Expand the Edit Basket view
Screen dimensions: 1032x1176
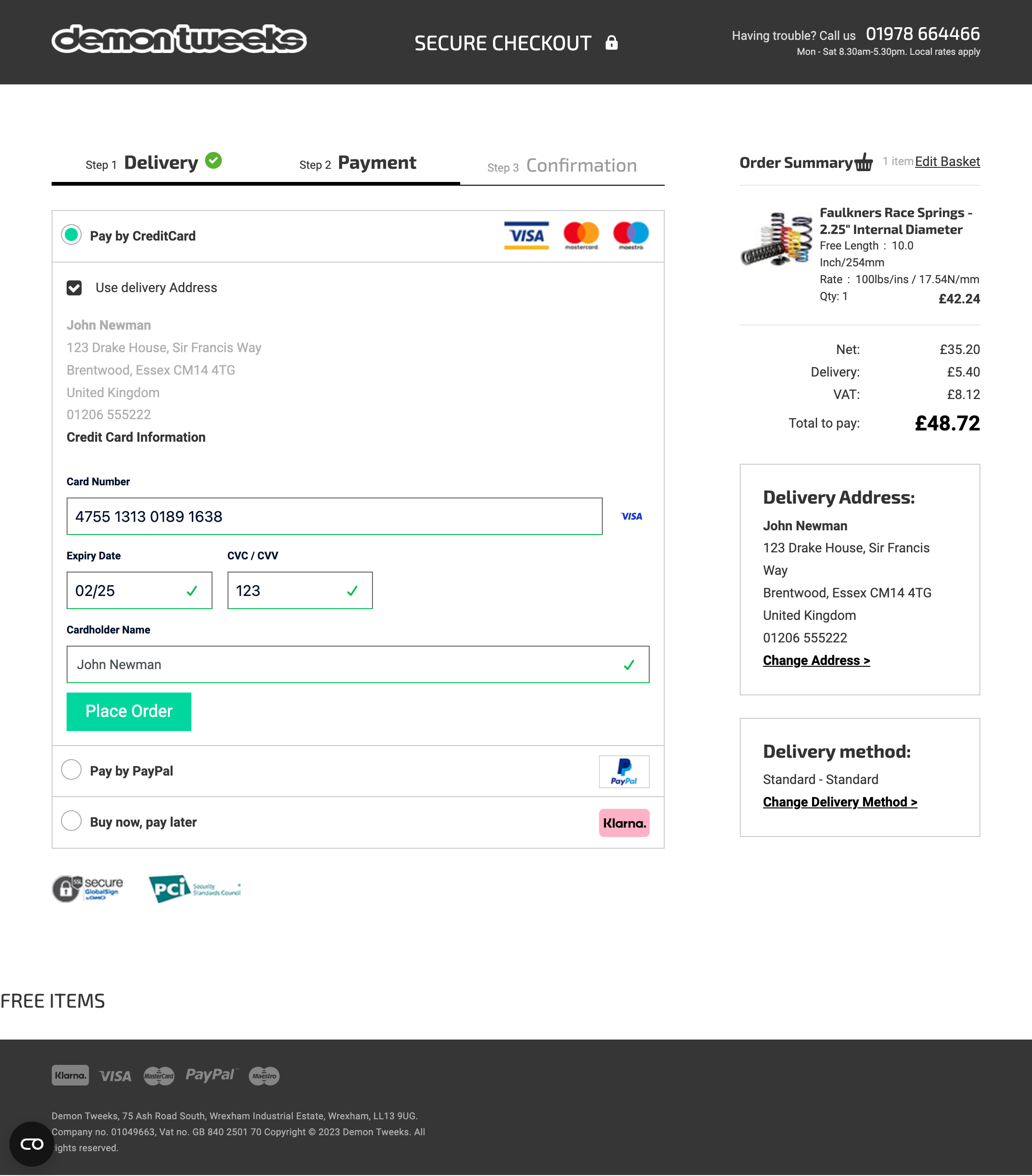[x=948, y=162]
